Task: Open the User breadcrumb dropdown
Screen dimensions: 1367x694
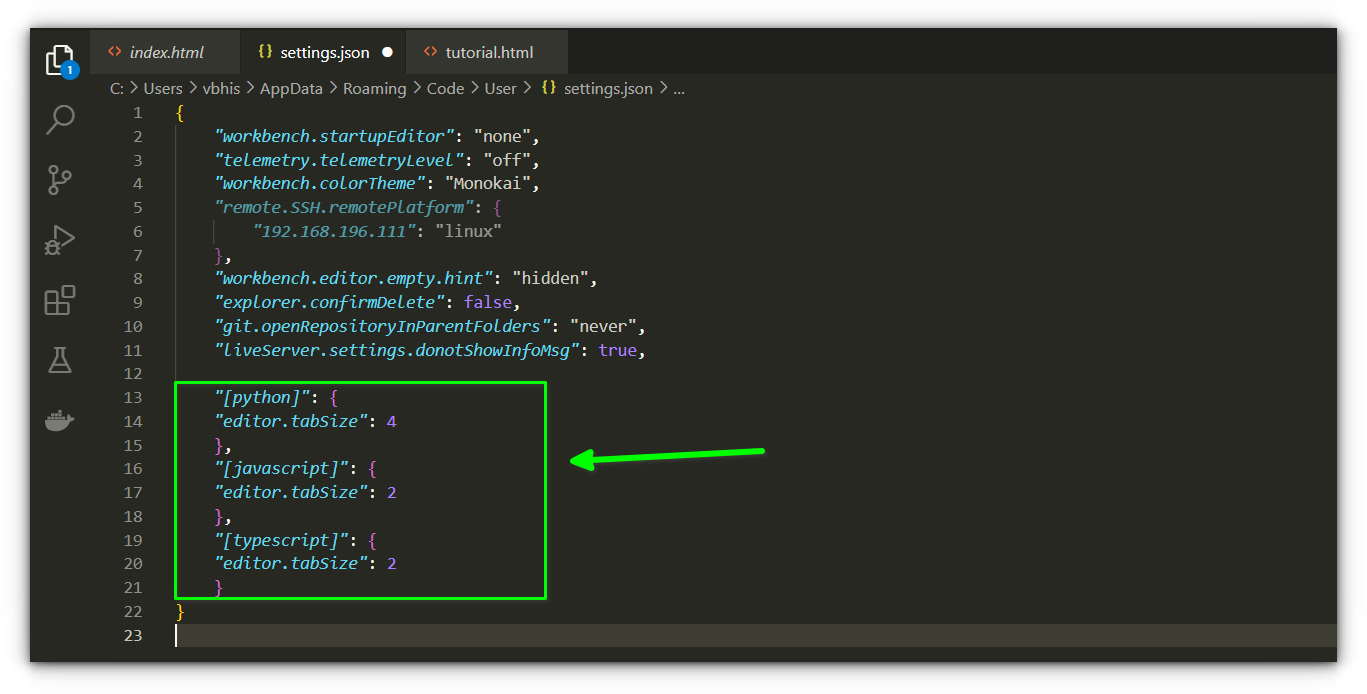Action: [x=500, y=88]
